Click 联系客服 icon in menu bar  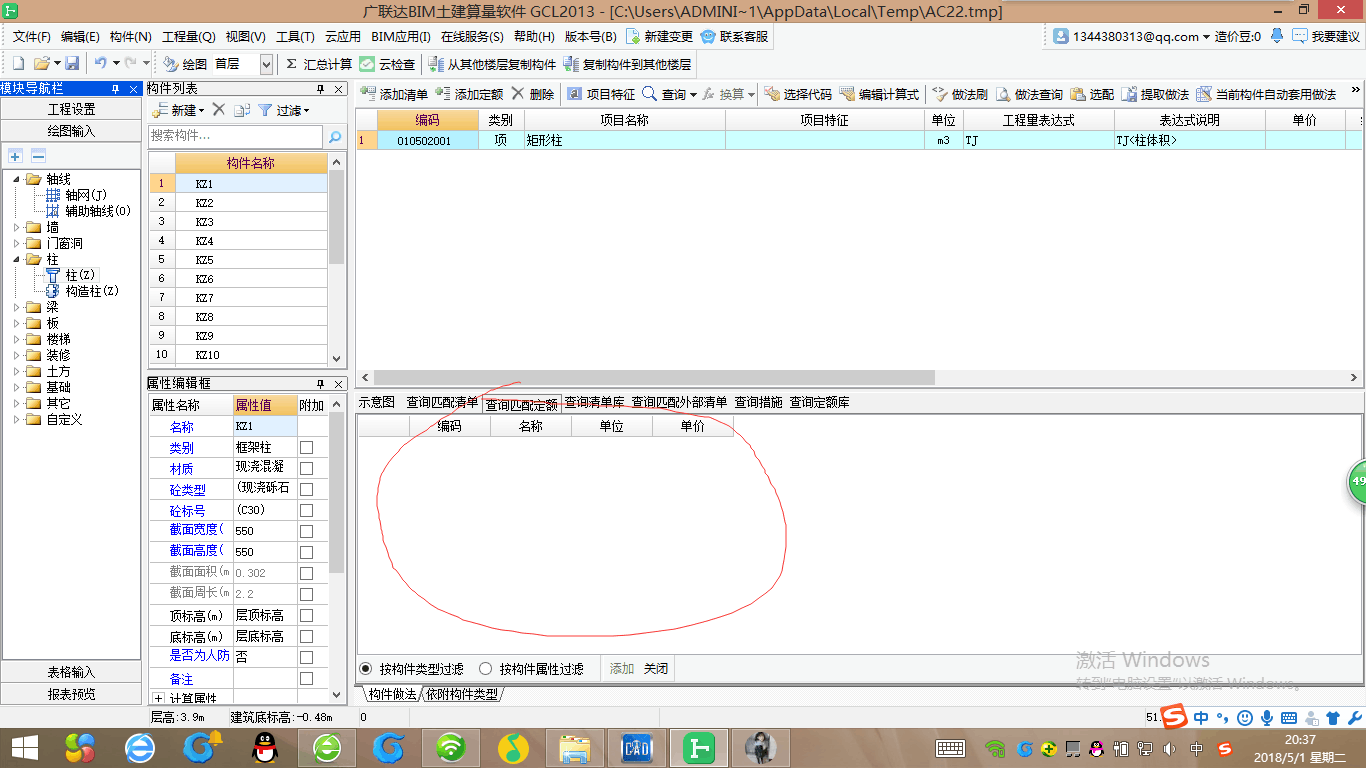[708, 36]
